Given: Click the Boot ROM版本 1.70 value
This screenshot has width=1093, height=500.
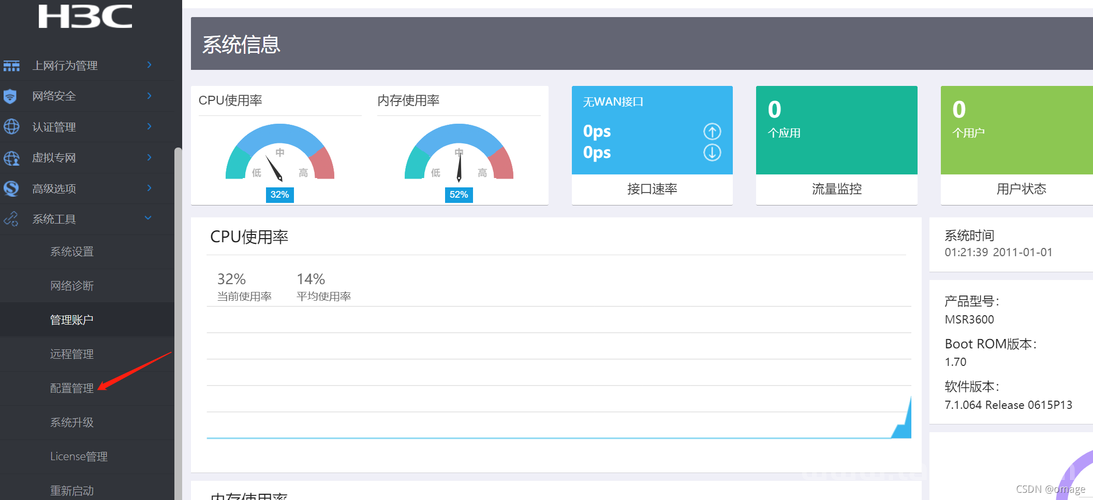Looking at the screenshot, I should [956, 363].
